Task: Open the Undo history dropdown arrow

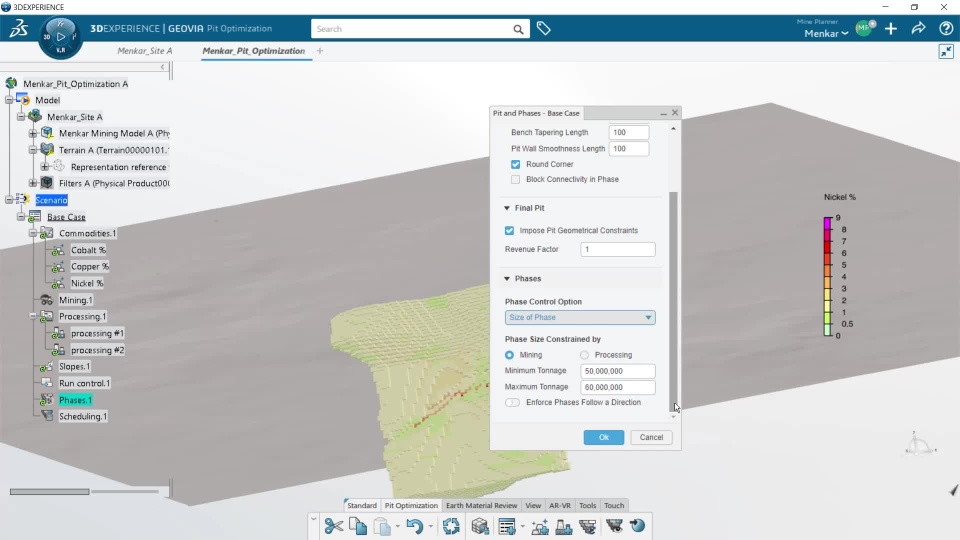Action: (x=430, y=526)
